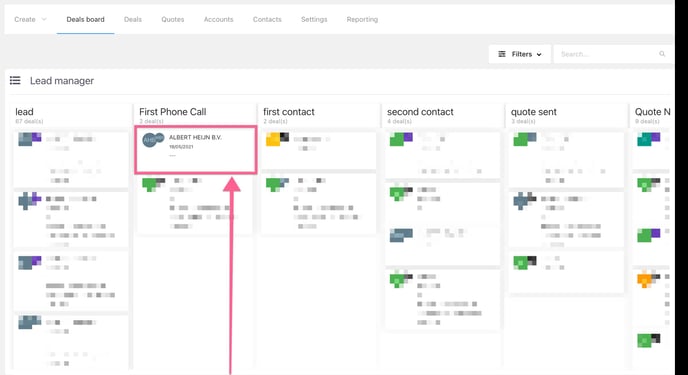Image resolution: width=688 pixels, height=375 pixels.
Task: Open the Quotes tab
Action: click(172, 19)
